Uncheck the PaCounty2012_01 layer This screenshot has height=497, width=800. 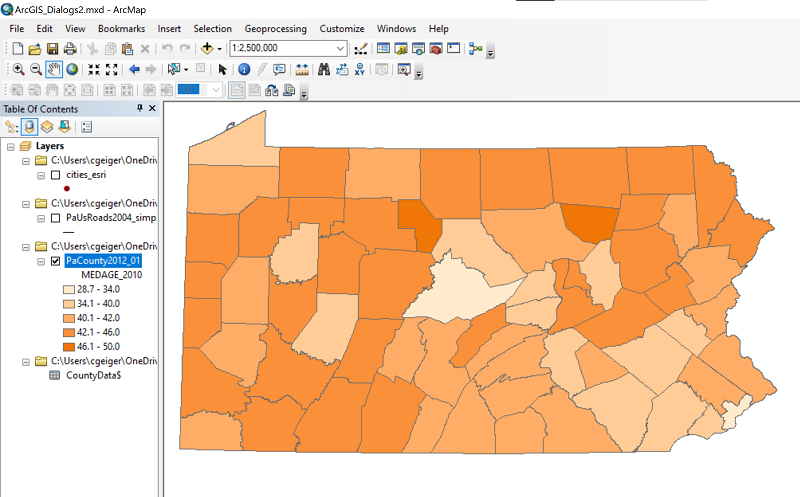[x=56, y=261]
